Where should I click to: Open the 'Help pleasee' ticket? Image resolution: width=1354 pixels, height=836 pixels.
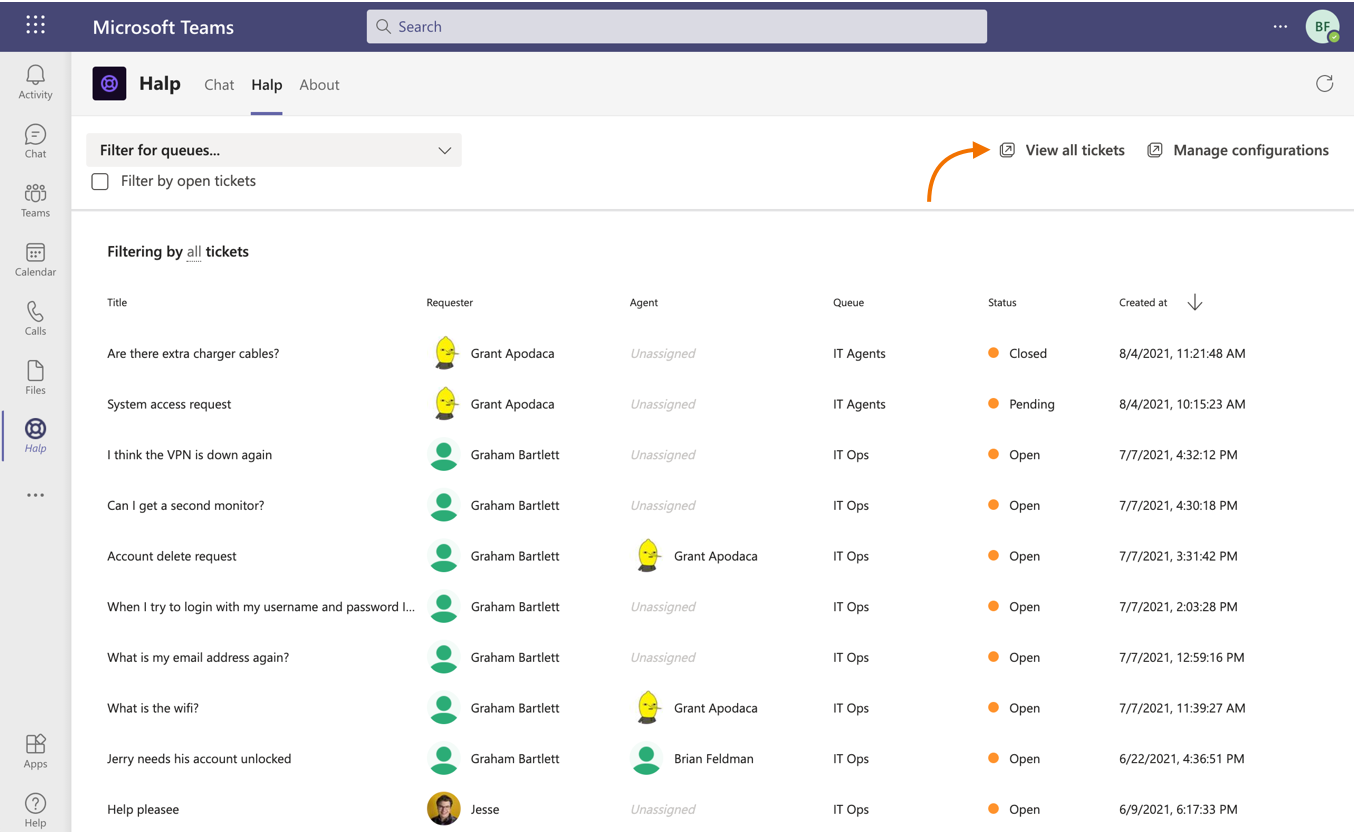143,809
